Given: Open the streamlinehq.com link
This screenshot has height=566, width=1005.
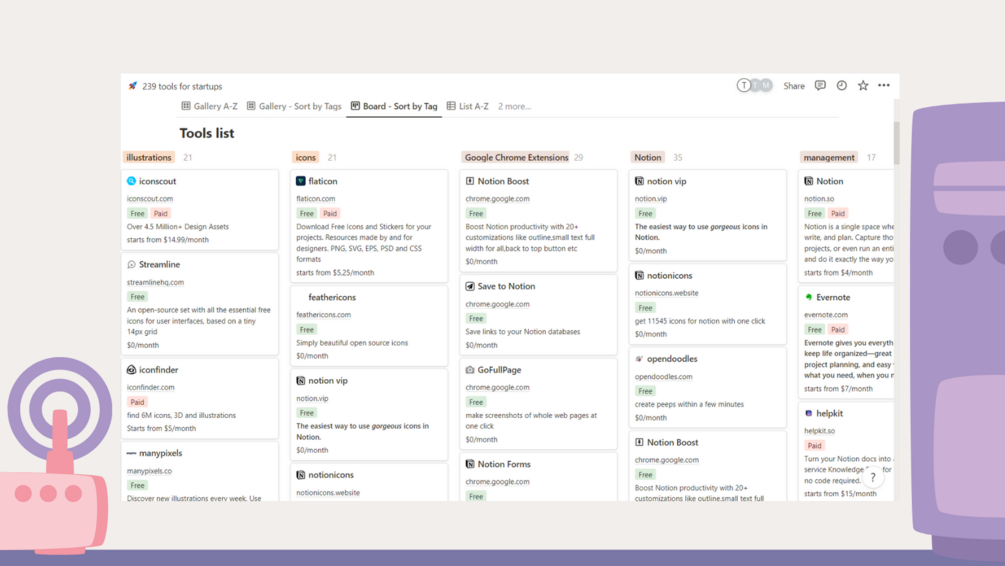Looking at the screenshot, I should [x=155, y=282].
